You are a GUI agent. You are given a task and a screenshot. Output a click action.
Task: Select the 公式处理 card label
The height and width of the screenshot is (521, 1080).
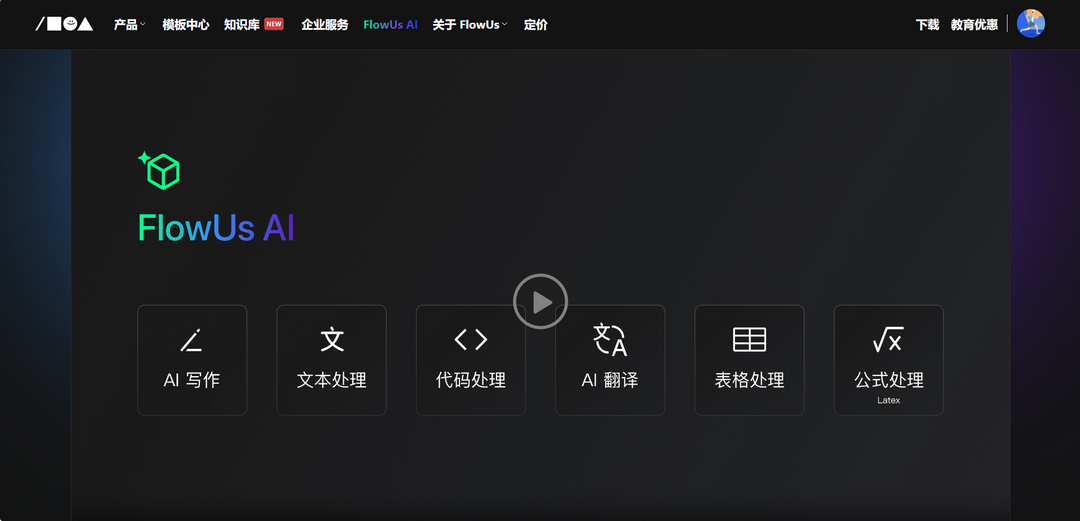pos(889,380)
